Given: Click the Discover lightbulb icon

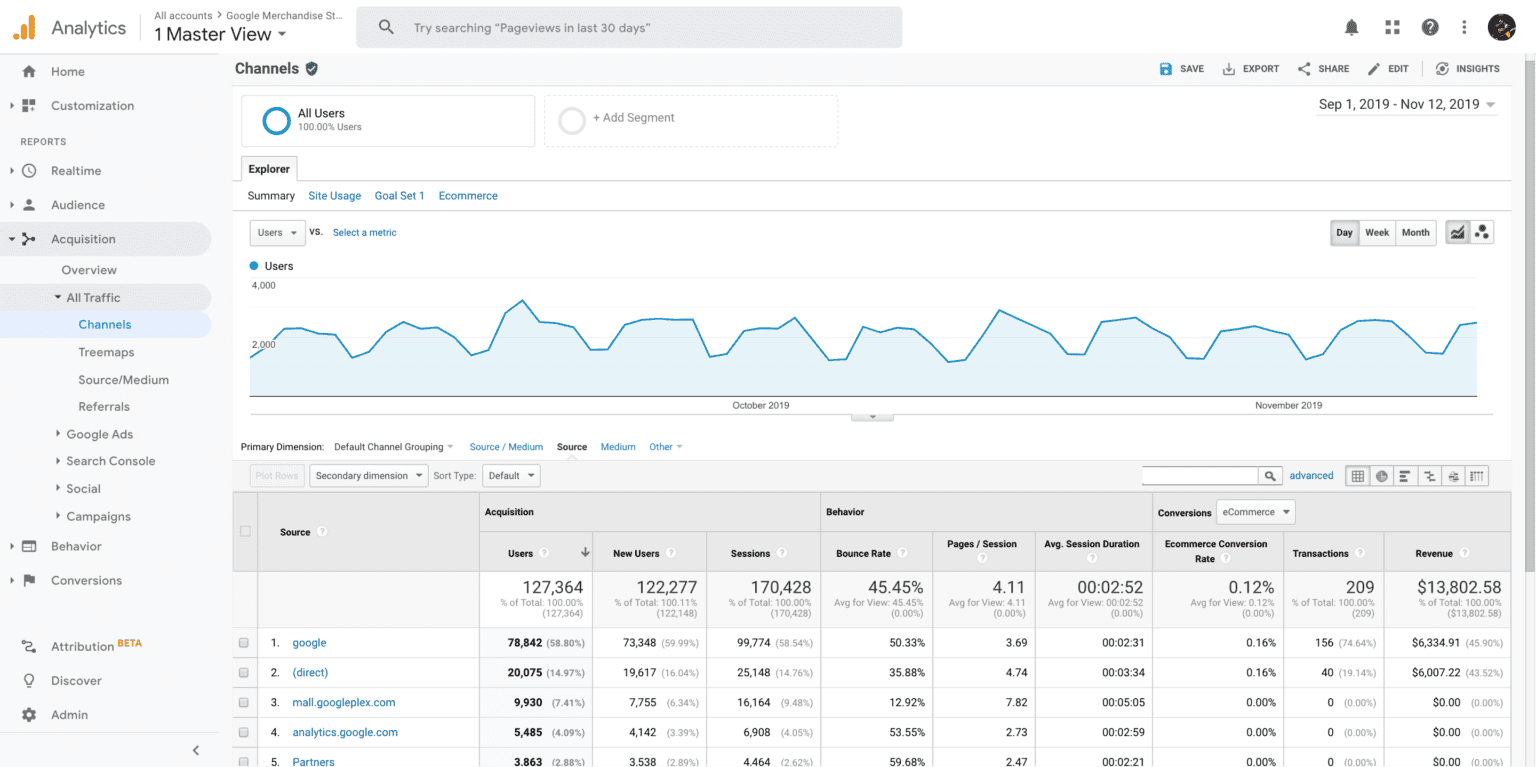Looking at the screenshot, I should click(29, 681).
